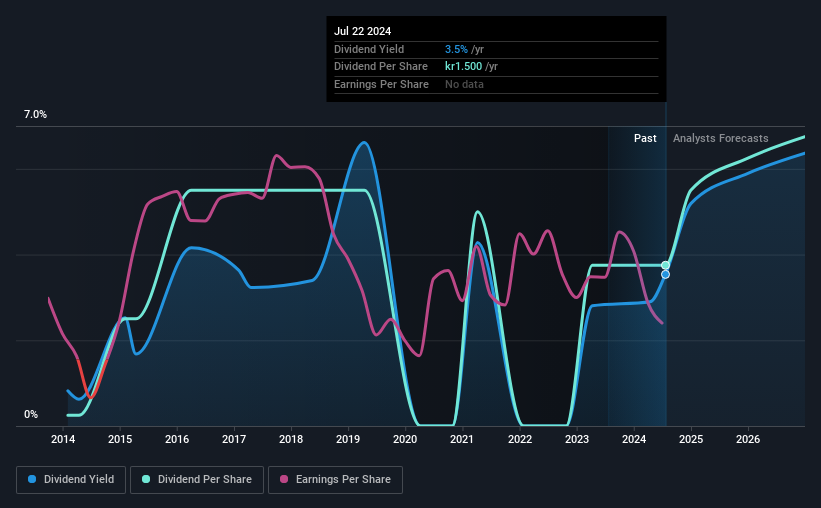Click the 'Dividend Per Share' tooltip row label
The image size is (821, 508).
(x=381, y=67)
